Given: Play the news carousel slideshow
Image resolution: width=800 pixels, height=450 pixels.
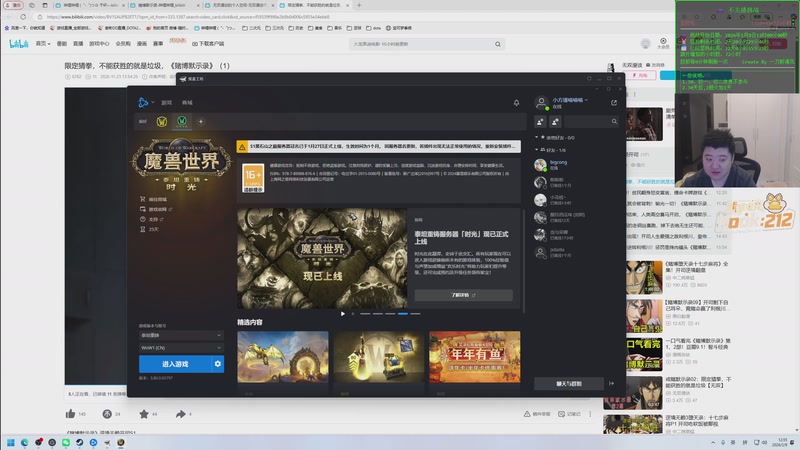Looking at the screenshot, I should click(x=343, y=314).
